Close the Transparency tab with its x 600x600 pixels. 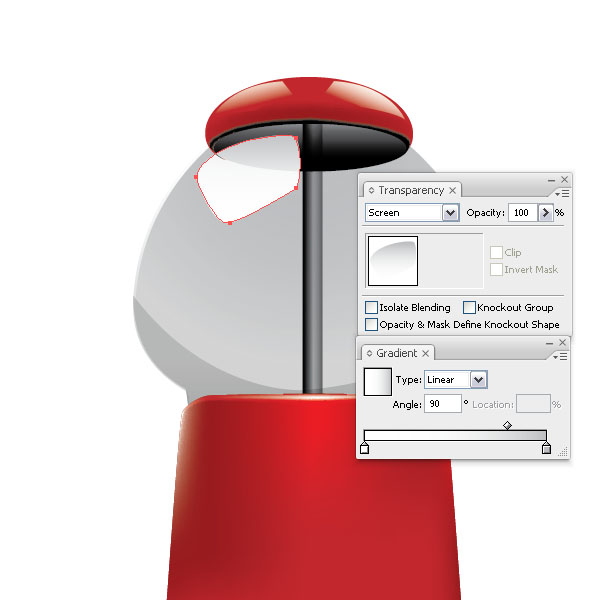point(452,190)
